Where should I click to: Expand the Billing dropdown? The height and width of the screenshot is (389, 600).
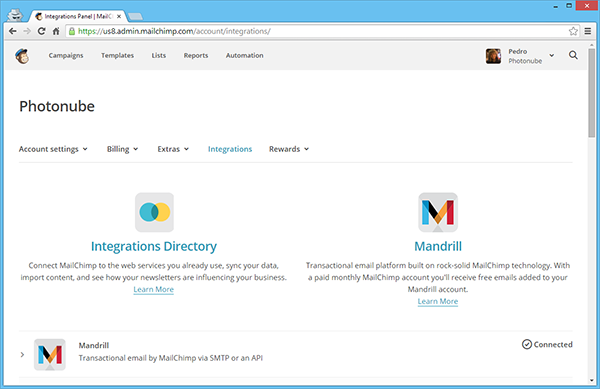122,149
